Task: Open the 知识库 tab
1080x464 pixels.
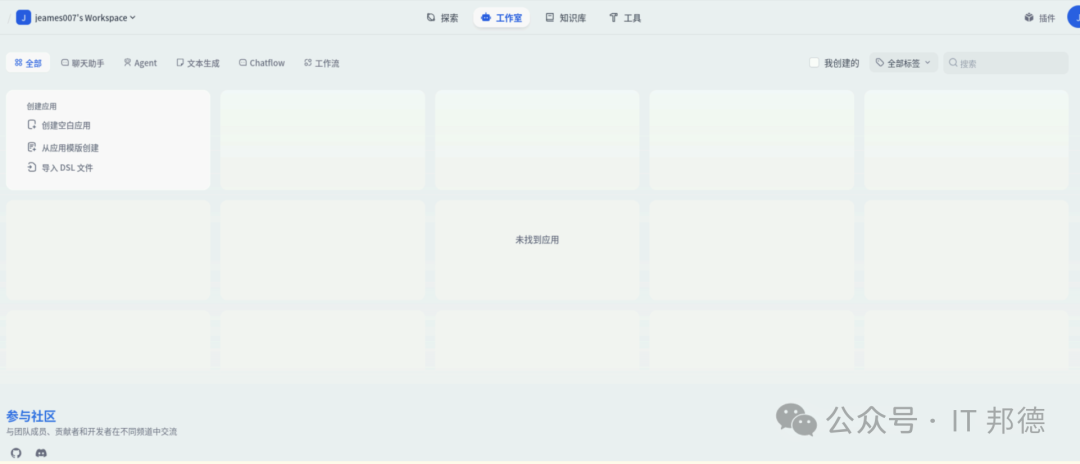Action: click(565, 18)
